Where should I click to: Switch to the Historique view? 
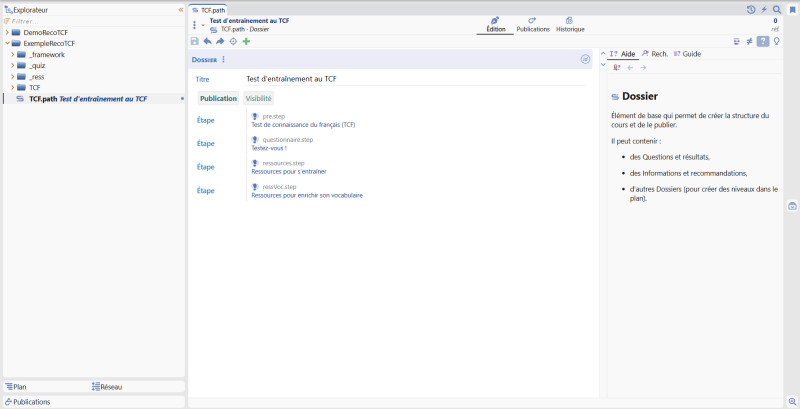[x=570, y=25]
